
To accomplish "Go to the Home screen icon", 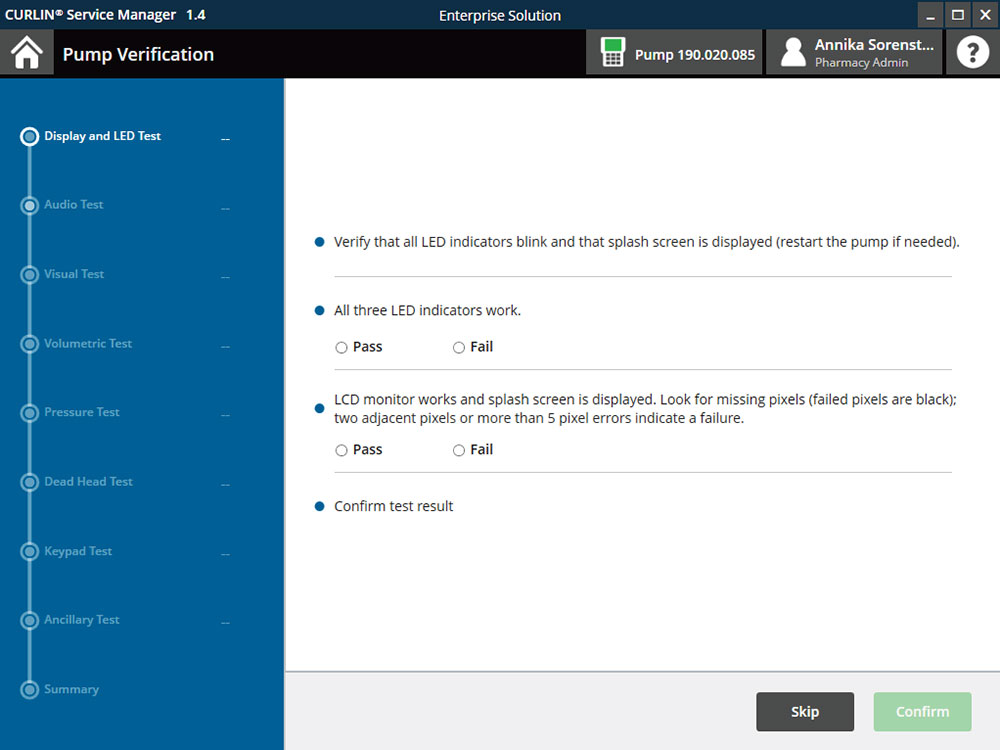I will (x=27, y=53).
